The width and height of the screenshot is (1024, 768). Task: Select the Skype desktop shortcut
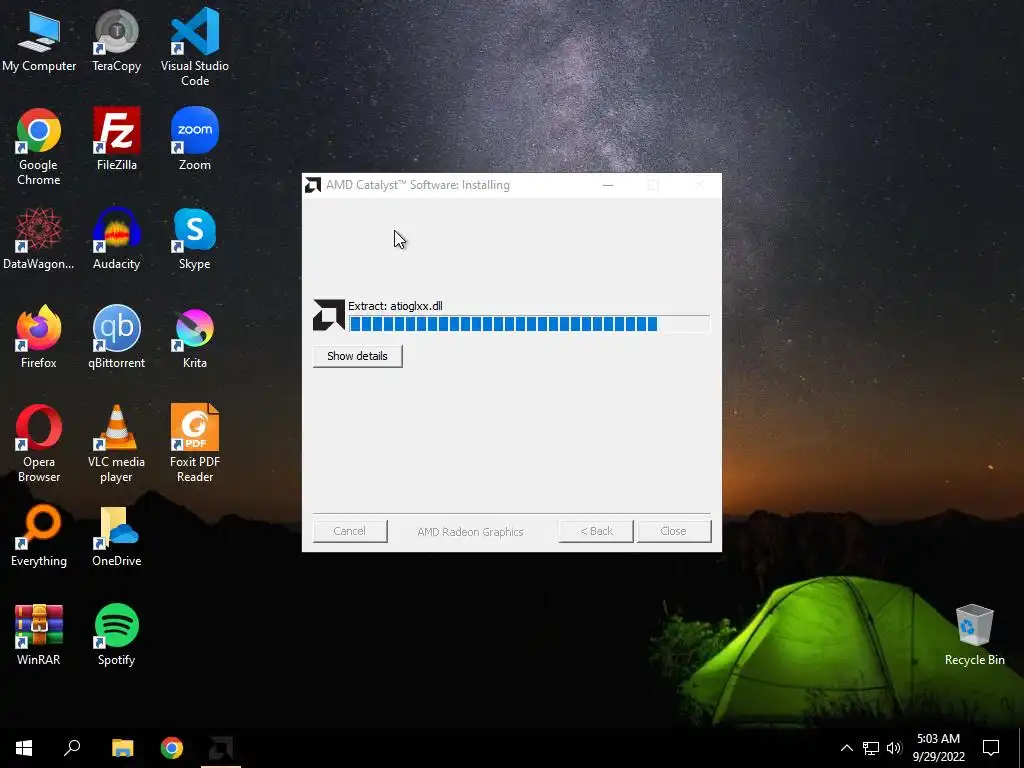click(195, 238)
